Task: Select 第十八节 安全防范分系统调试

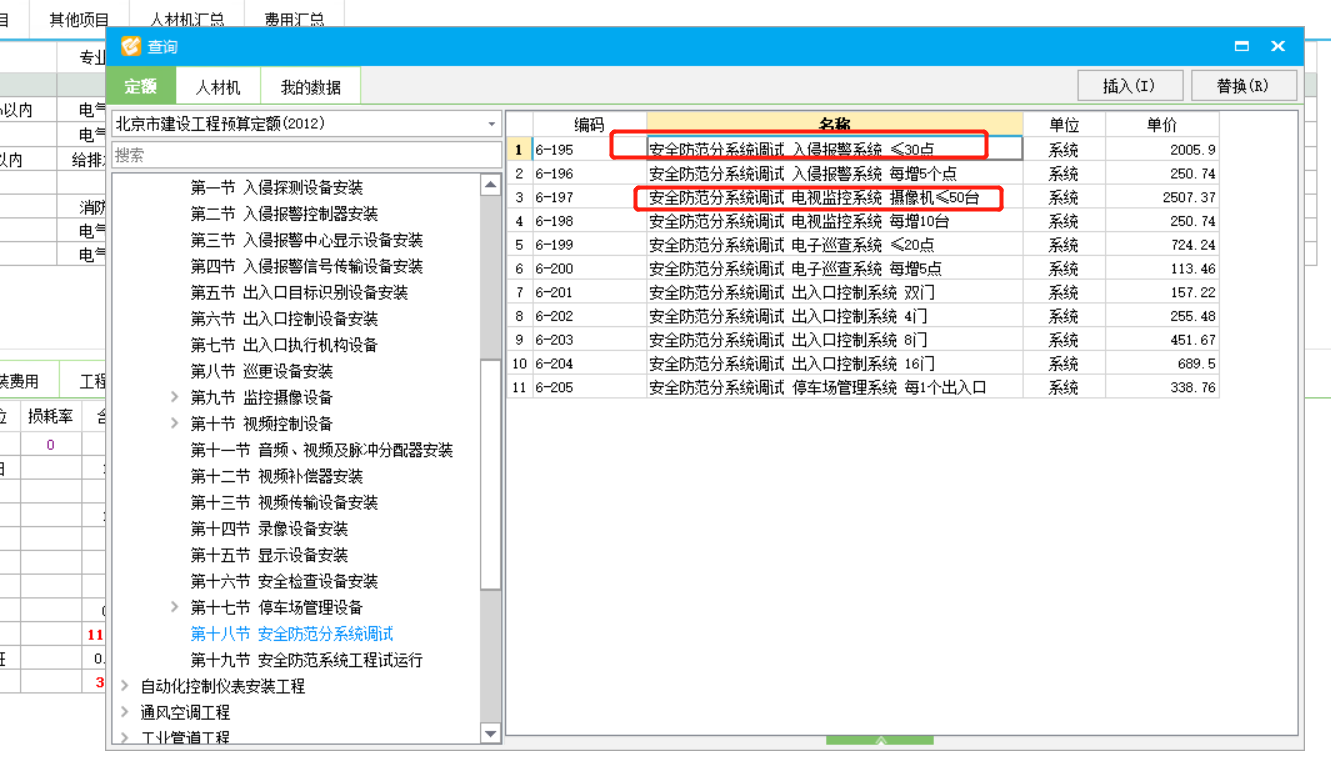Action: click(x=292, y=634)
